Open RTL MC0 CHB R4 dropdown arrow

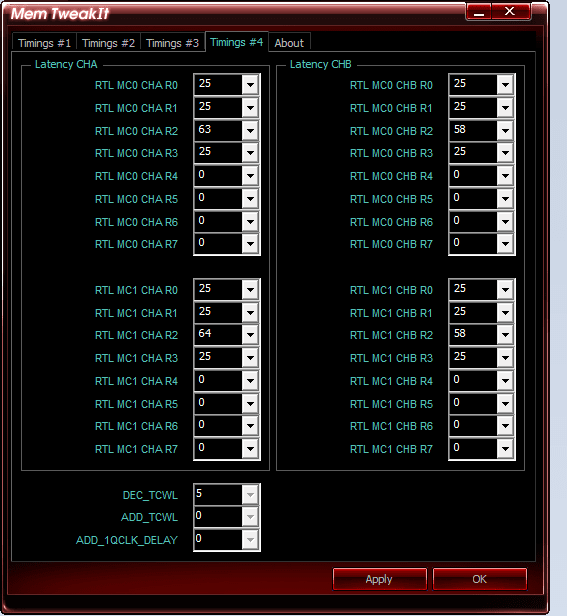(x=505, y=176)
